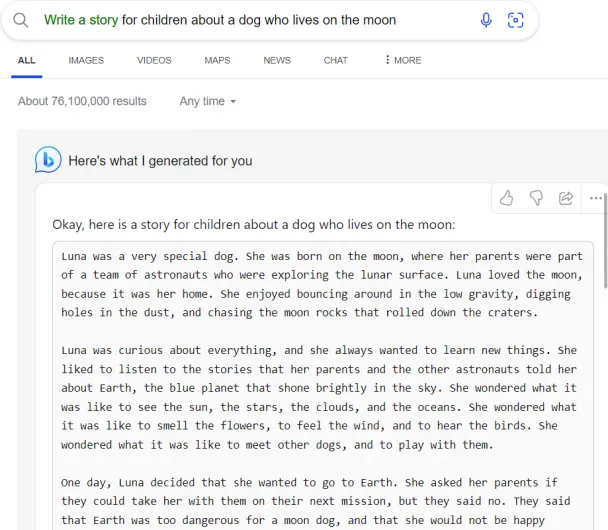
Task: Open the NEWS results tab
Action: [277, 60]
